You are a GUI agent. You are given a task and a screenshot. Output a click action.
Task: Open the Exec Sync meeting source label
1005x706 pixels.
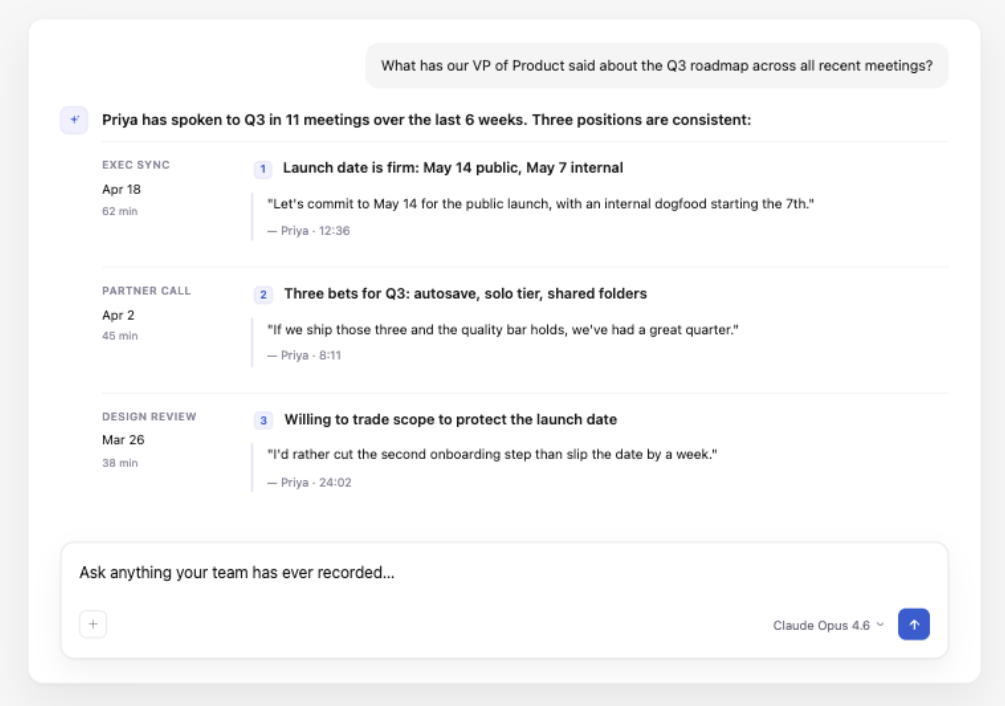point(136,165)
